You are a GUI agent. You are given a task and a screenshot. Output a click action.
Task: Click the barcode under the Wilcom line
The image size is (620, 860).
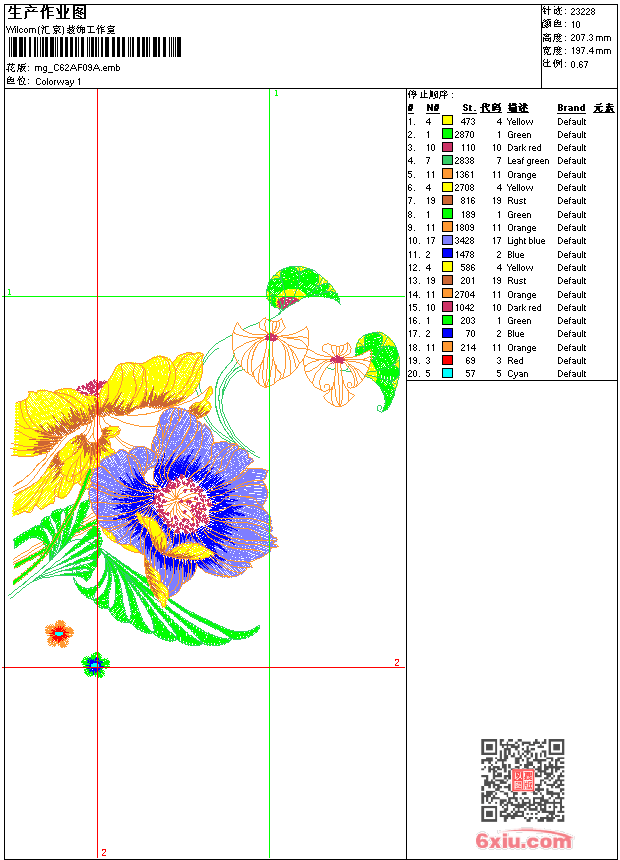[x=94, y=47]
